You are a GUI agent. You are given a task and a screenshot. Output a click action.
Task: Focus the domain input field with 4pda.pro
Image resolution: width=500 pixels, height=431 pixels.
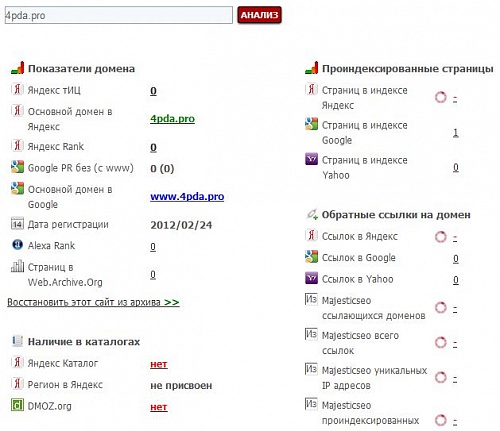point(119,15)
